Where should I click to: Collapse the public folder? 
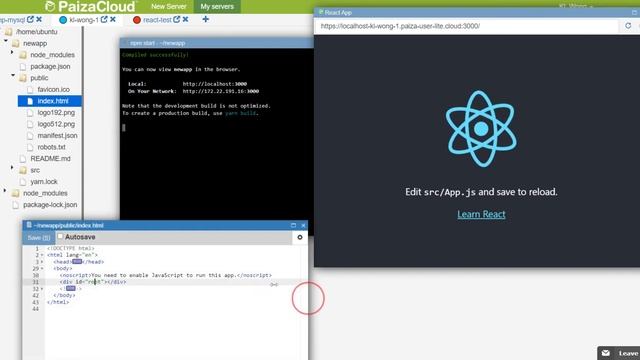(13, 76)
